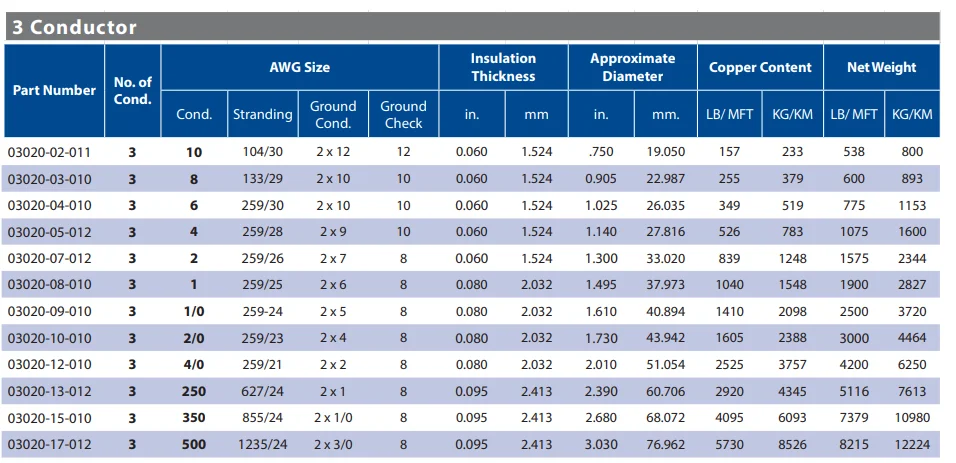
Task: Click the Copper Content header
Action: [x=760, y=67]
